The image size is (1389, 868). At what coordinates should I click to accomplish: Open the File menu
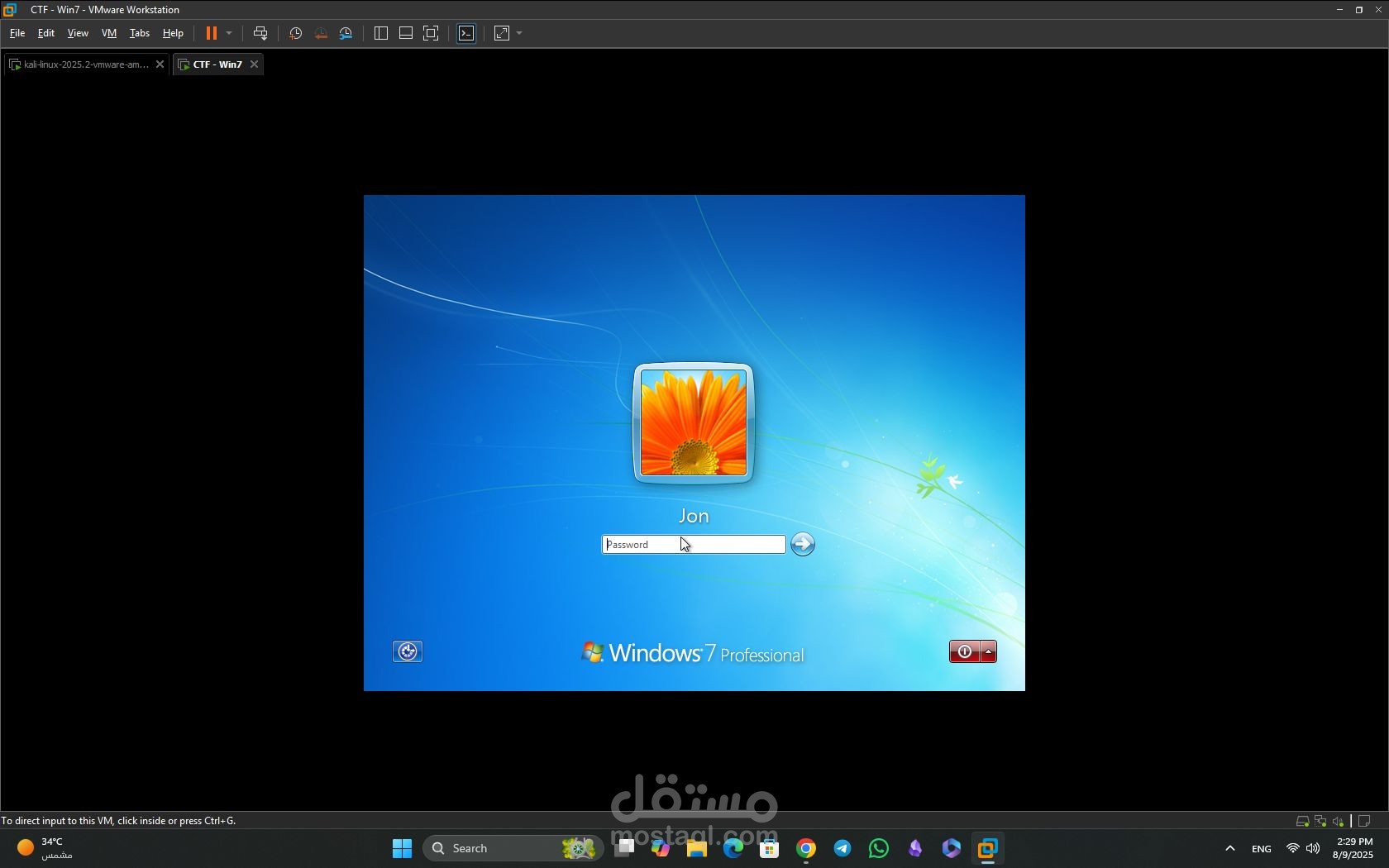coord(17,33)
